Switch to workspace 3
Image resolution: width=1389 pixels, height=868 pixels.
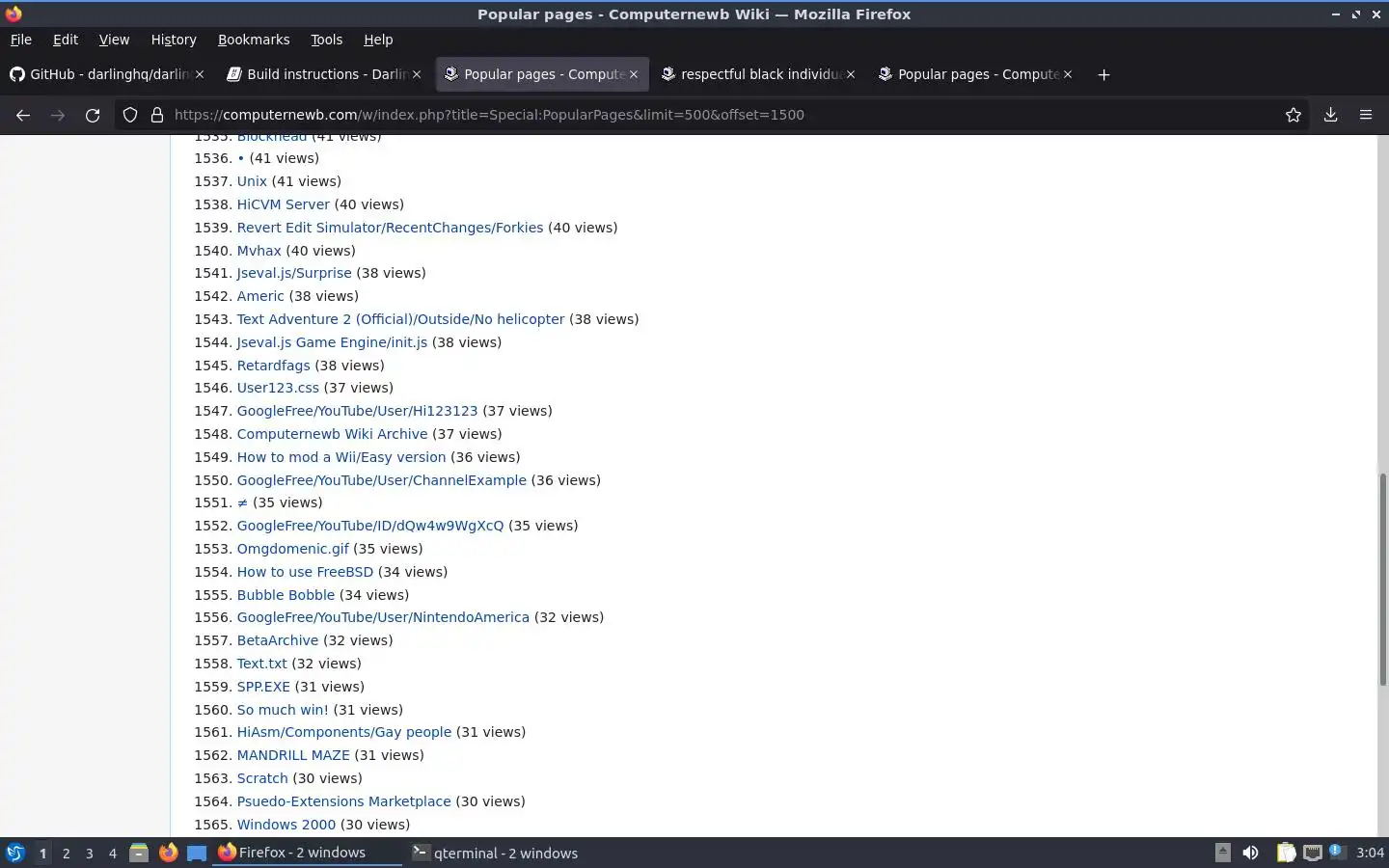[x=89, y=853]
